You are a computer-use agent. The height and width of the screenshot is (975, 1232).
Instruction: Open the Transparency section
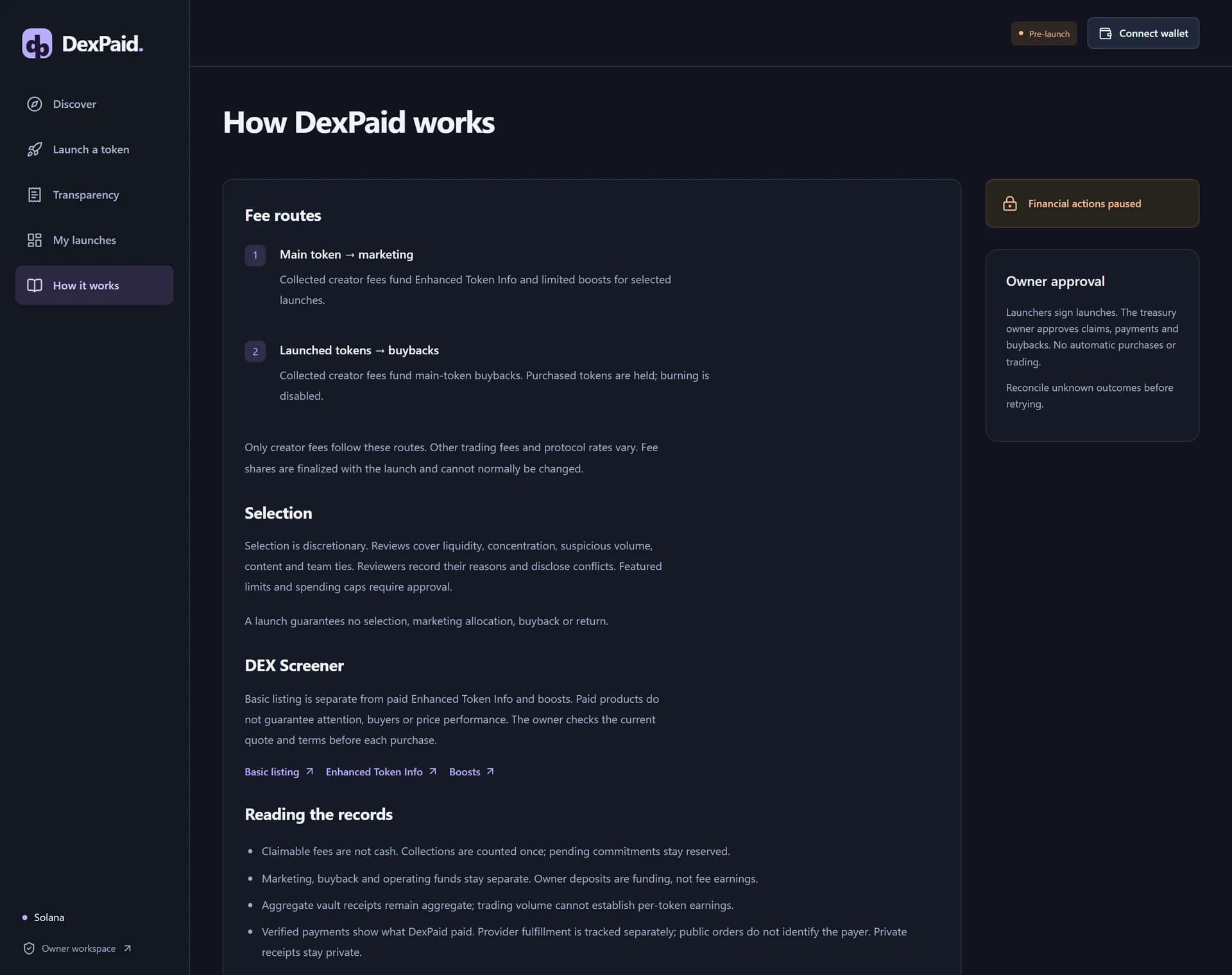pos(94,195)
